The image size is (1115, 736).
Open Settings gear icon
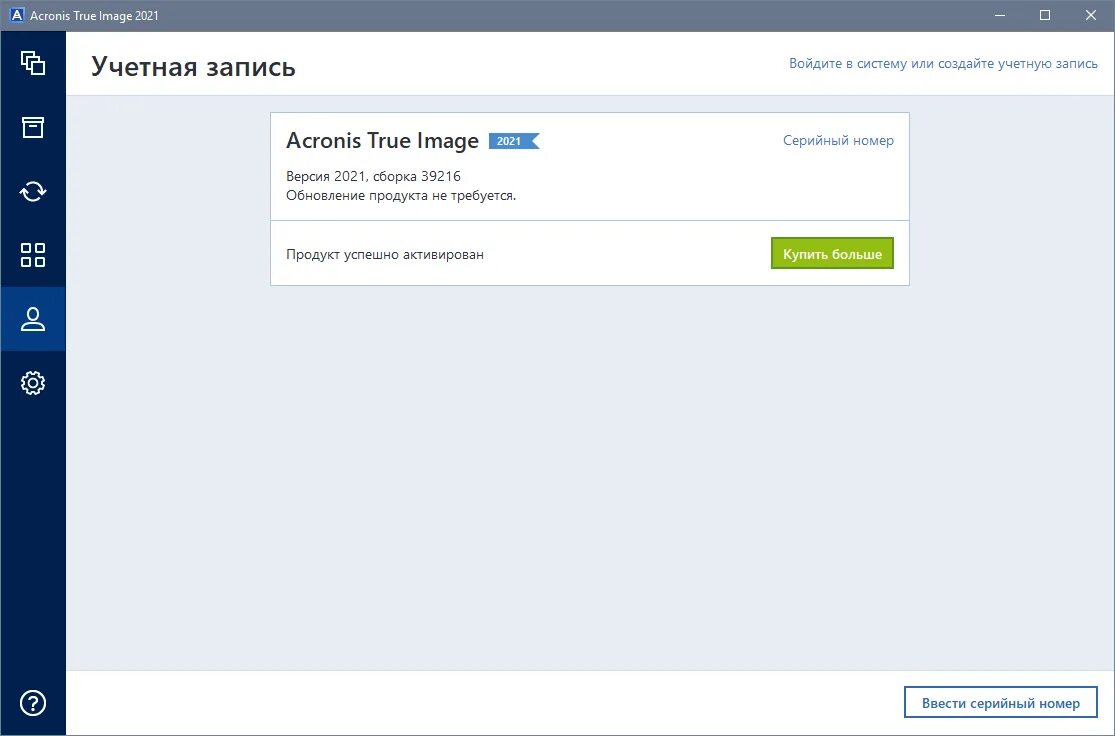(33, 383)
